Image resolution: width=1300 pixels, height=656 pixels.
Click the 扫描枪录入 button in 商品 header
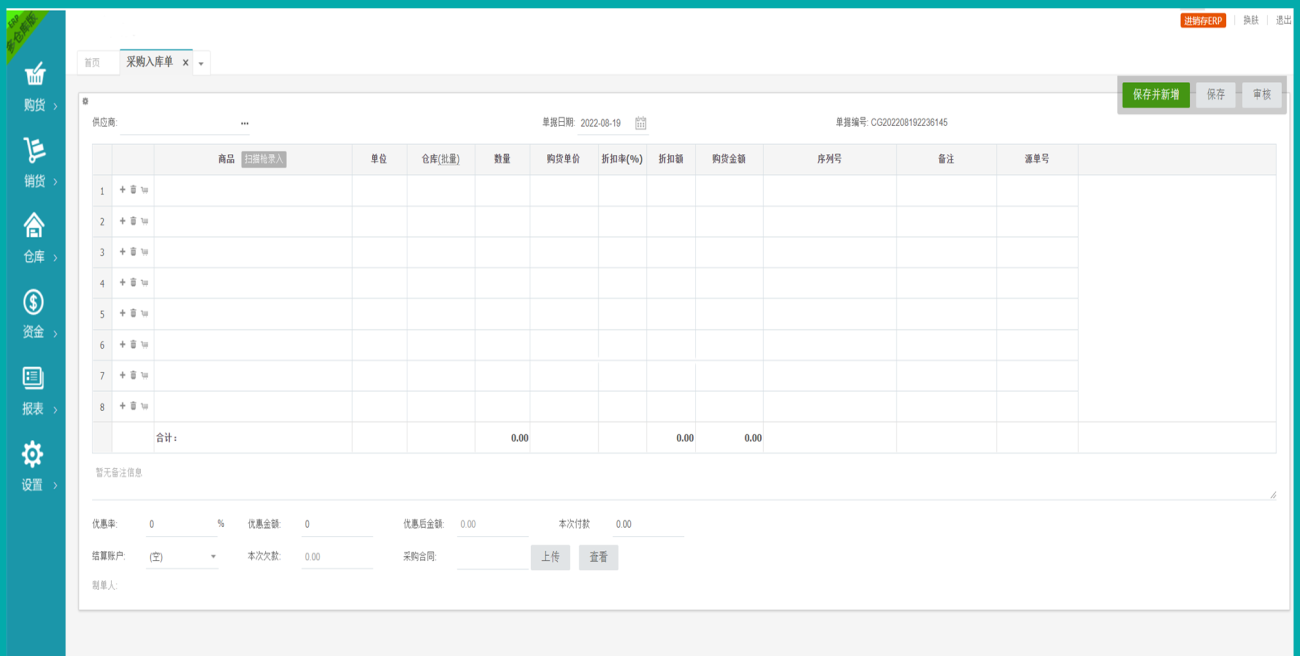point(264,159)
